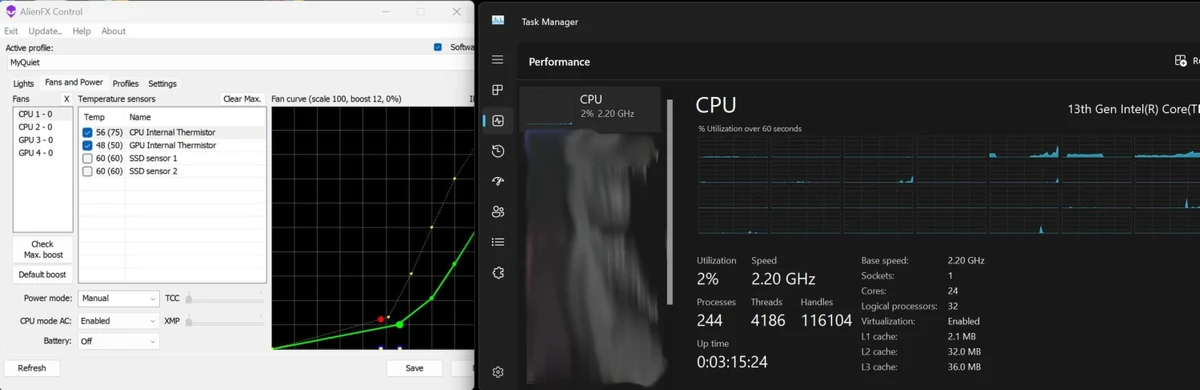1200x390 pixels.
Task: Enable SSD sensor 1 checkbox
Action: [88, 158]
